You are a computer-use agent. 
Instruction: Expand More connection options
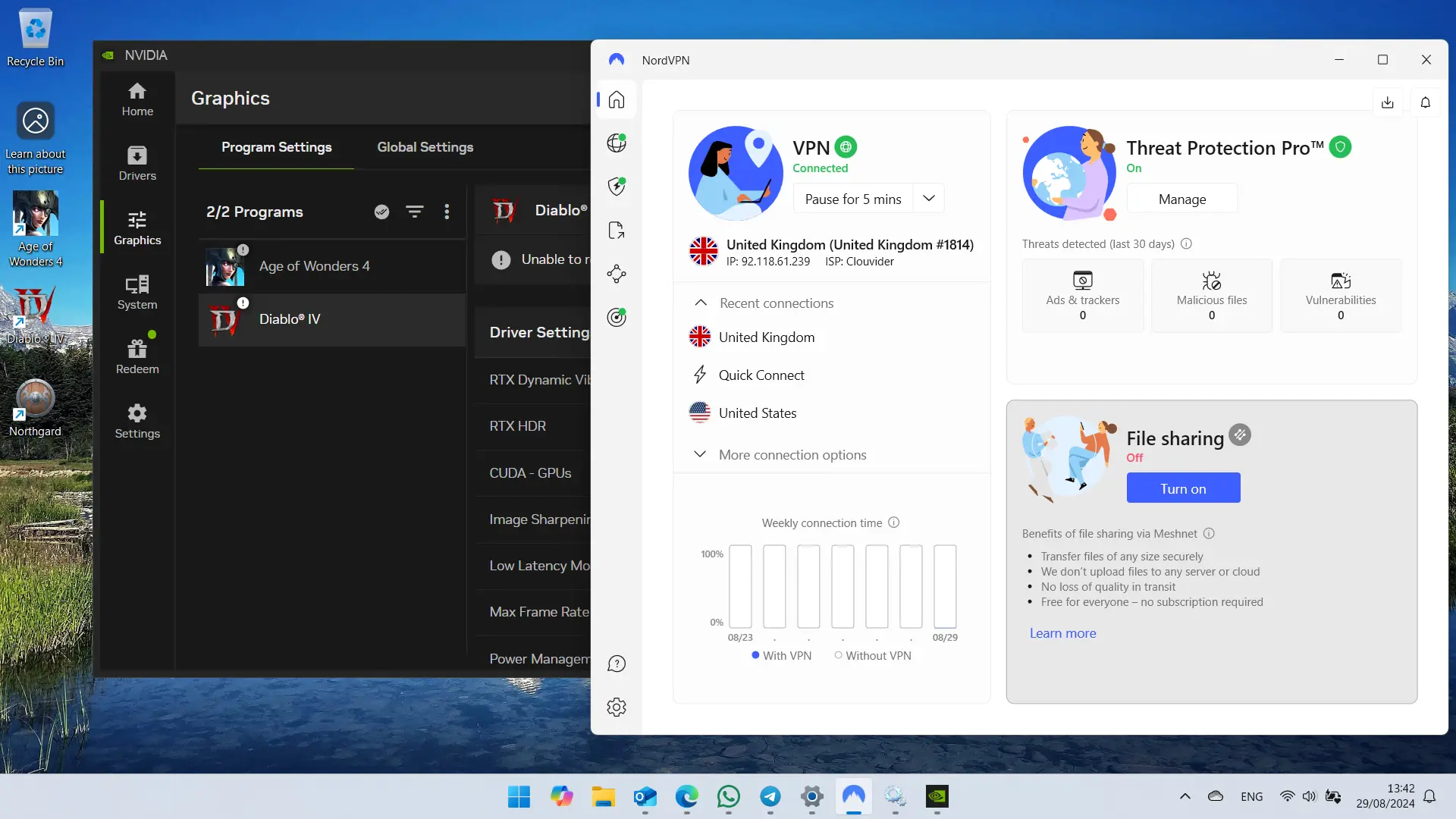tap(780, 455)
